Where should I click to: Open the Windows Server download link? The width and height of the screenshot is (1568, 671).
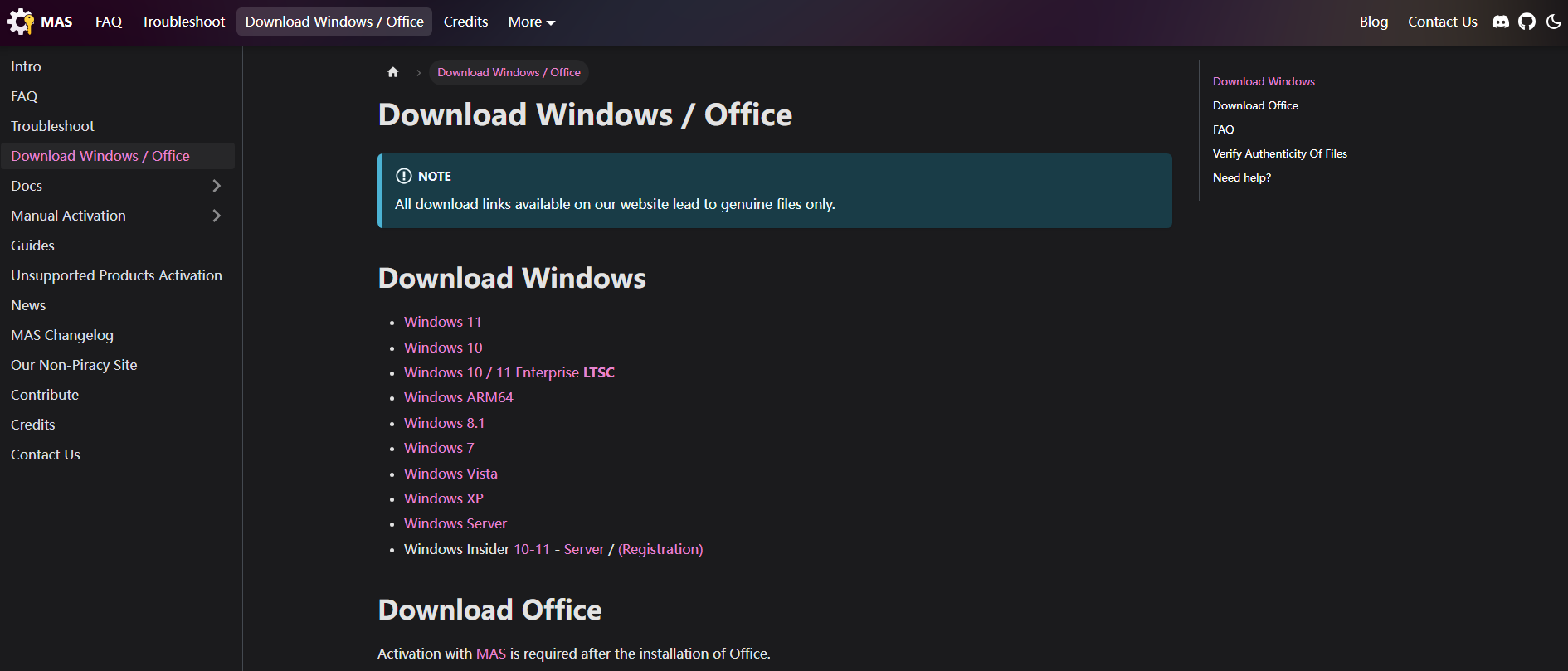coord(455,523)
